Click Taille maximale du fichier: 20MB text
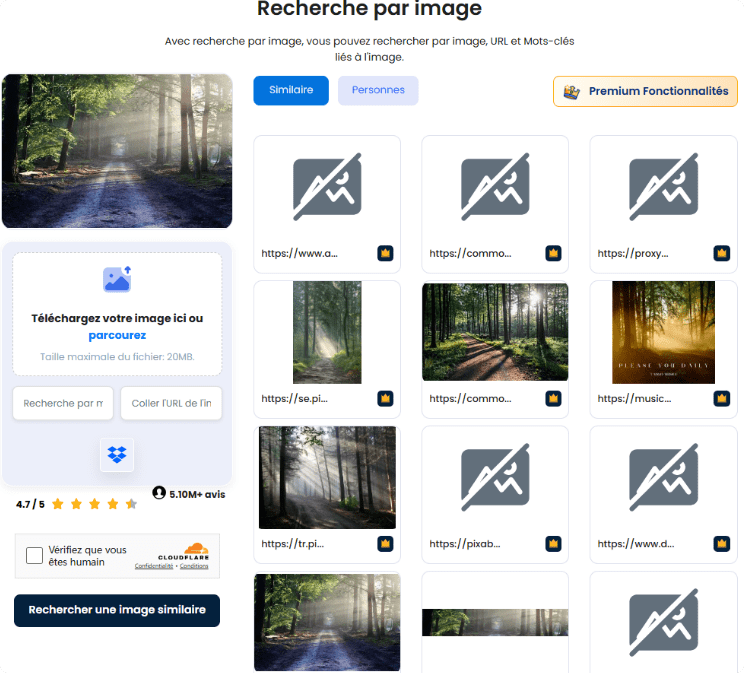 [117, 356]
